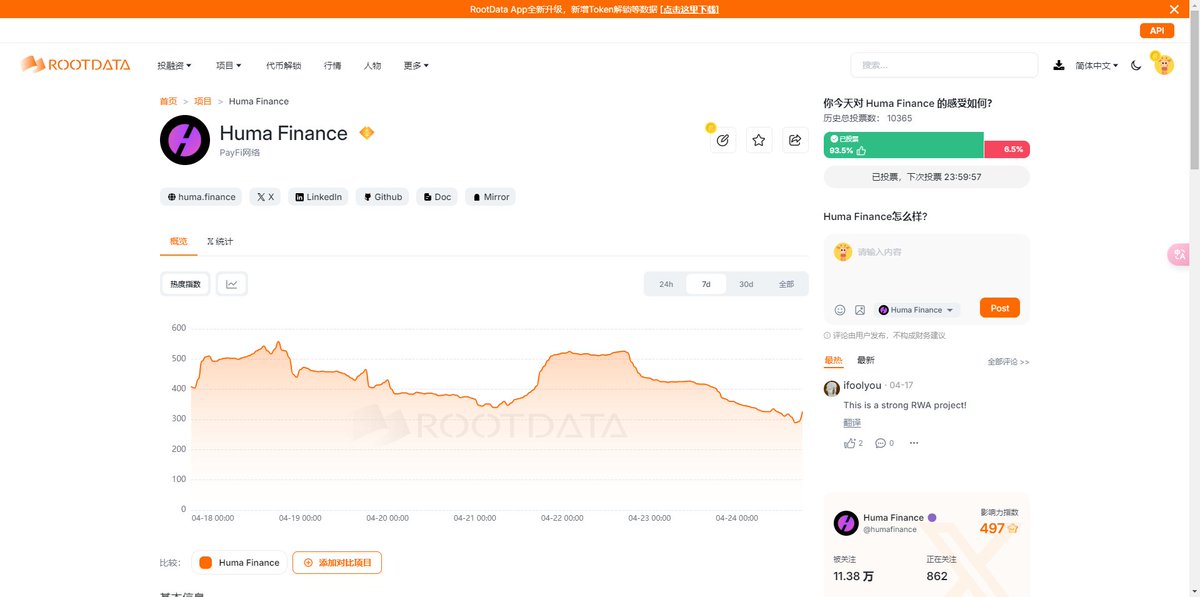Viewport: 1200px width, 597px height.
Task: Focus the 请输入内容 comment box
Action: (x=926, y=266)
